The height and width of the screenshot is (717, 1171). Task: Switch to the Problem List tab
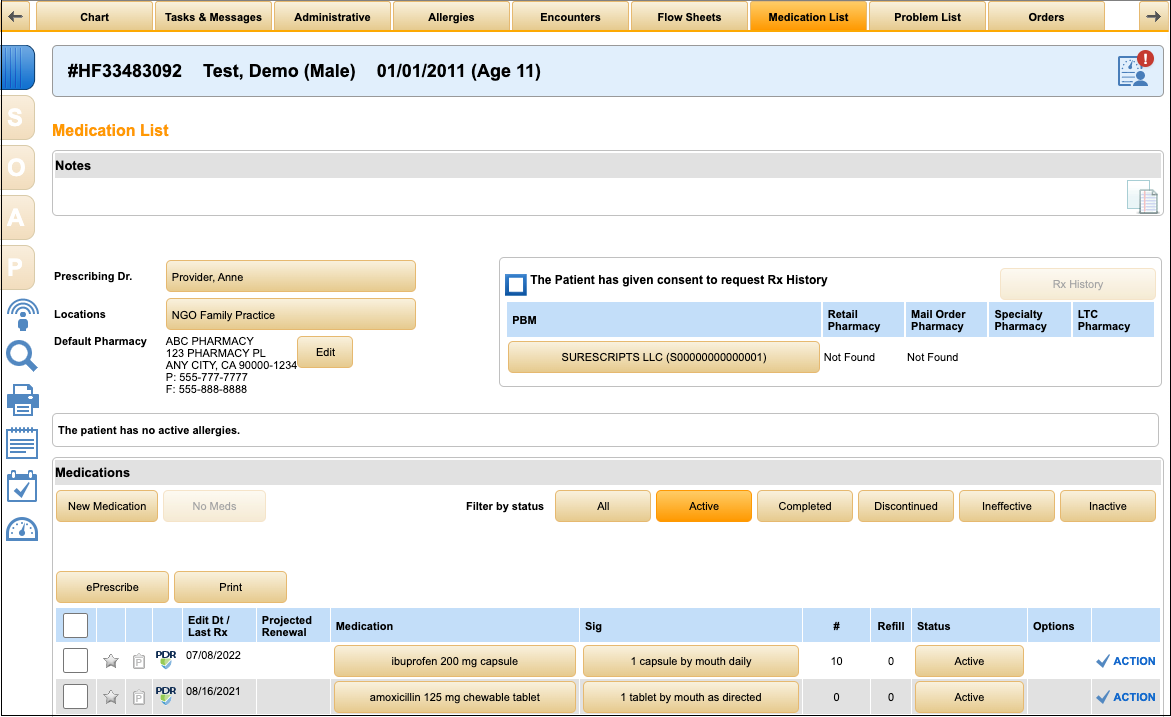927,17
